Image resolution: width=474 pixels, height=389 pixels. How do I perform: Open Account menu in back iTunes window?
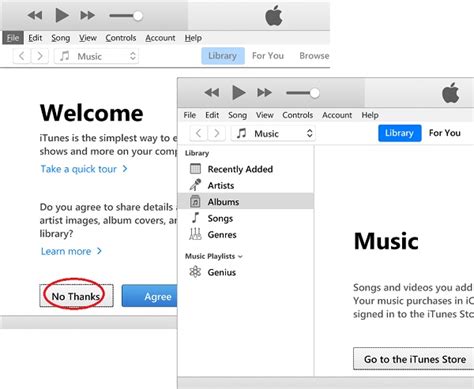click(160, 38)
